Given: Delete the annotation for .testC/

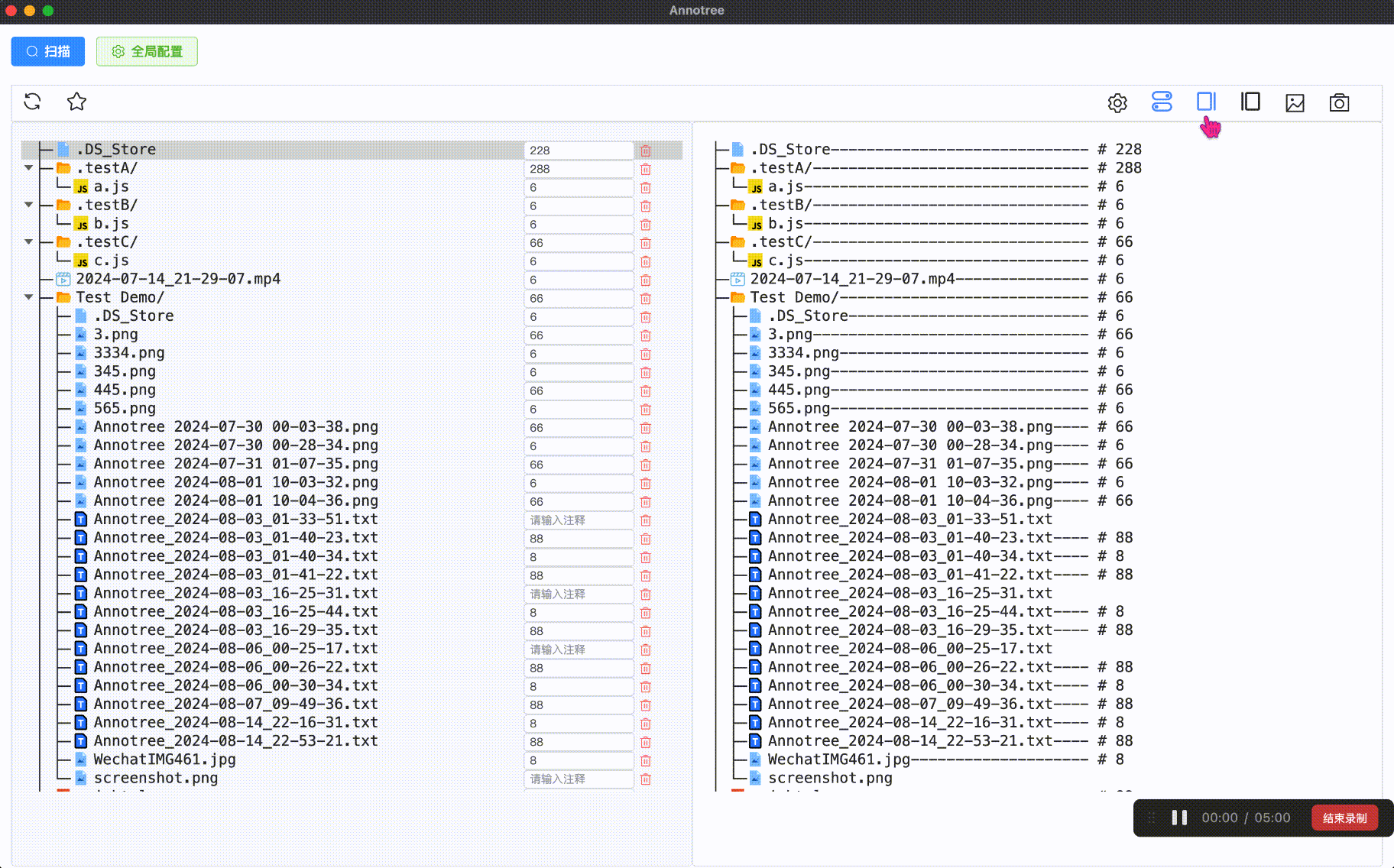Looking at the screenshot, I should point(646,243).
